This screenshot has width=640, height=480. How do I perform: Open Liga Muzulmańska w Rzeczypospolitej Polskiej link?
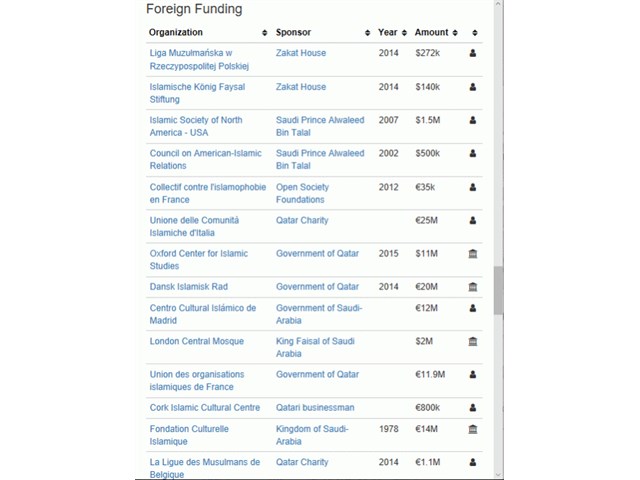(199, 60)
